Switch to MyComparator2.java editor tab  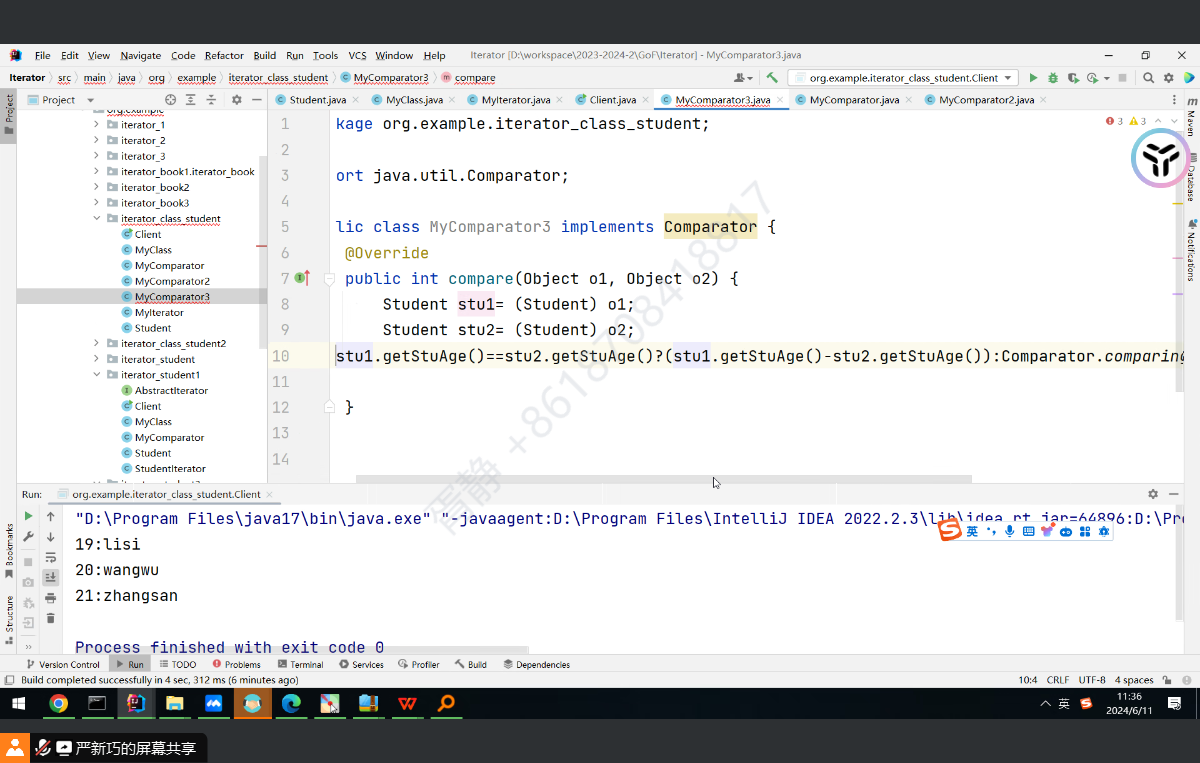[986, 100]
